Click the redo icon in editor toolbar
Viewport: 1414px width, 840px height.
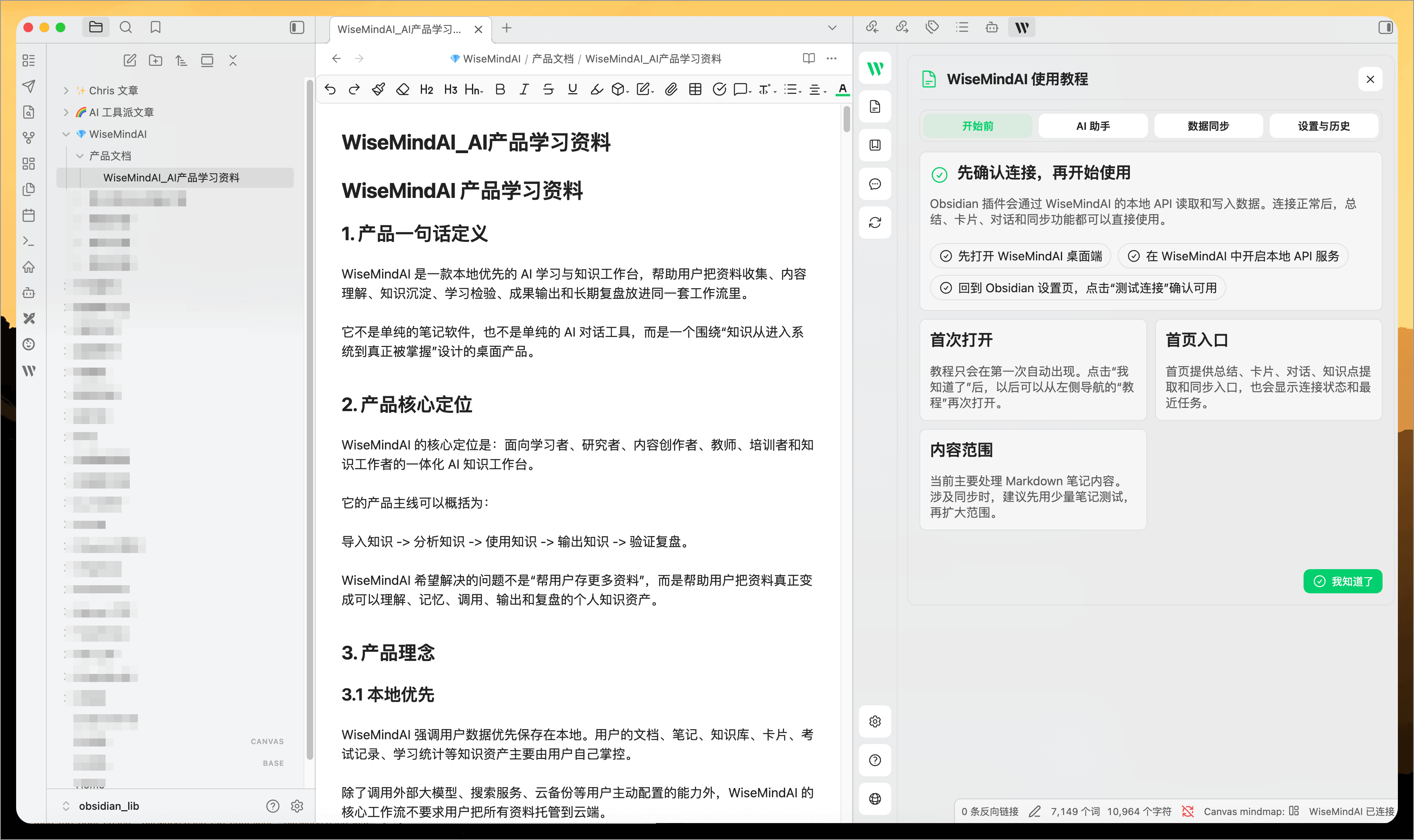[354, 89]
